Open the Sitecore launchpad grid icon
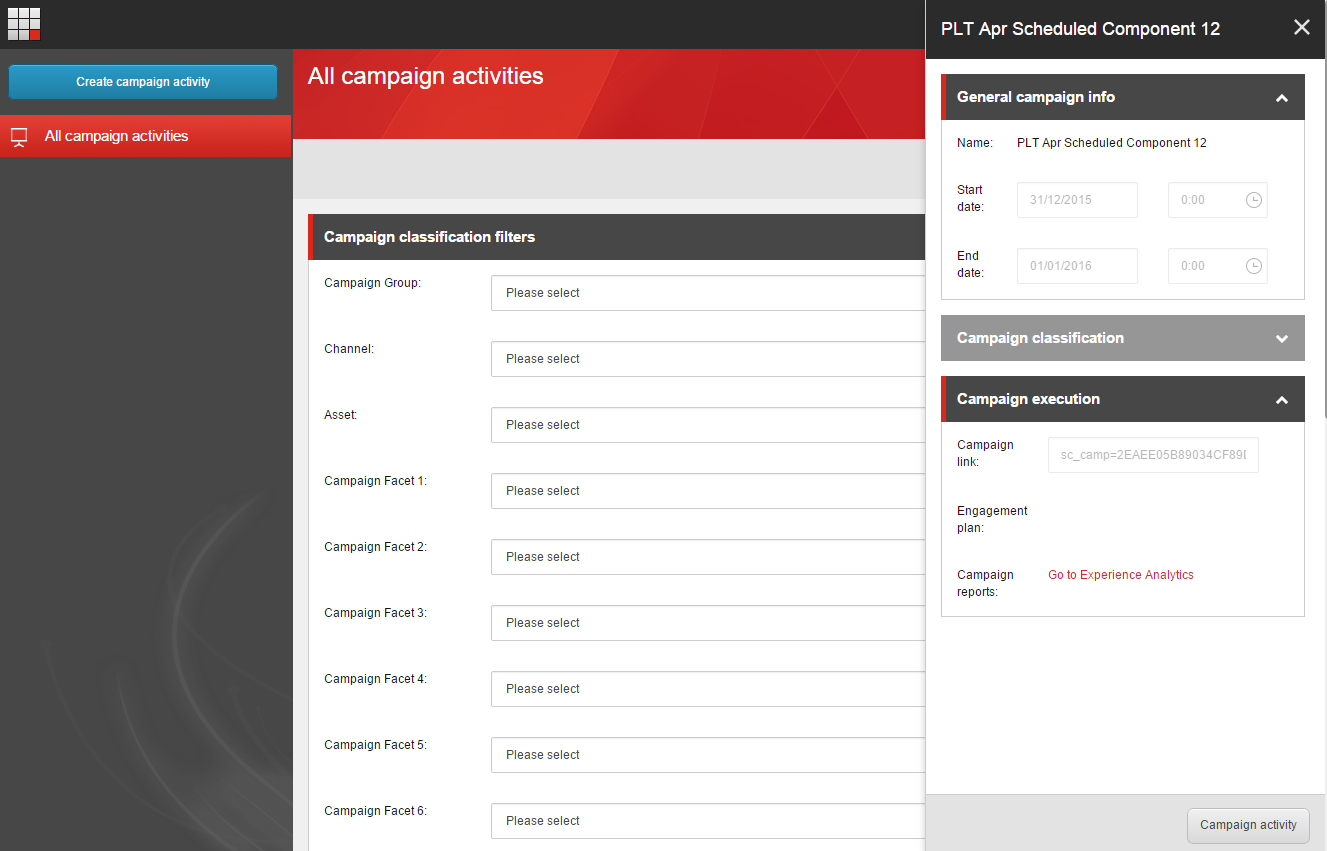1327x851 pixels. pos(24,24)
